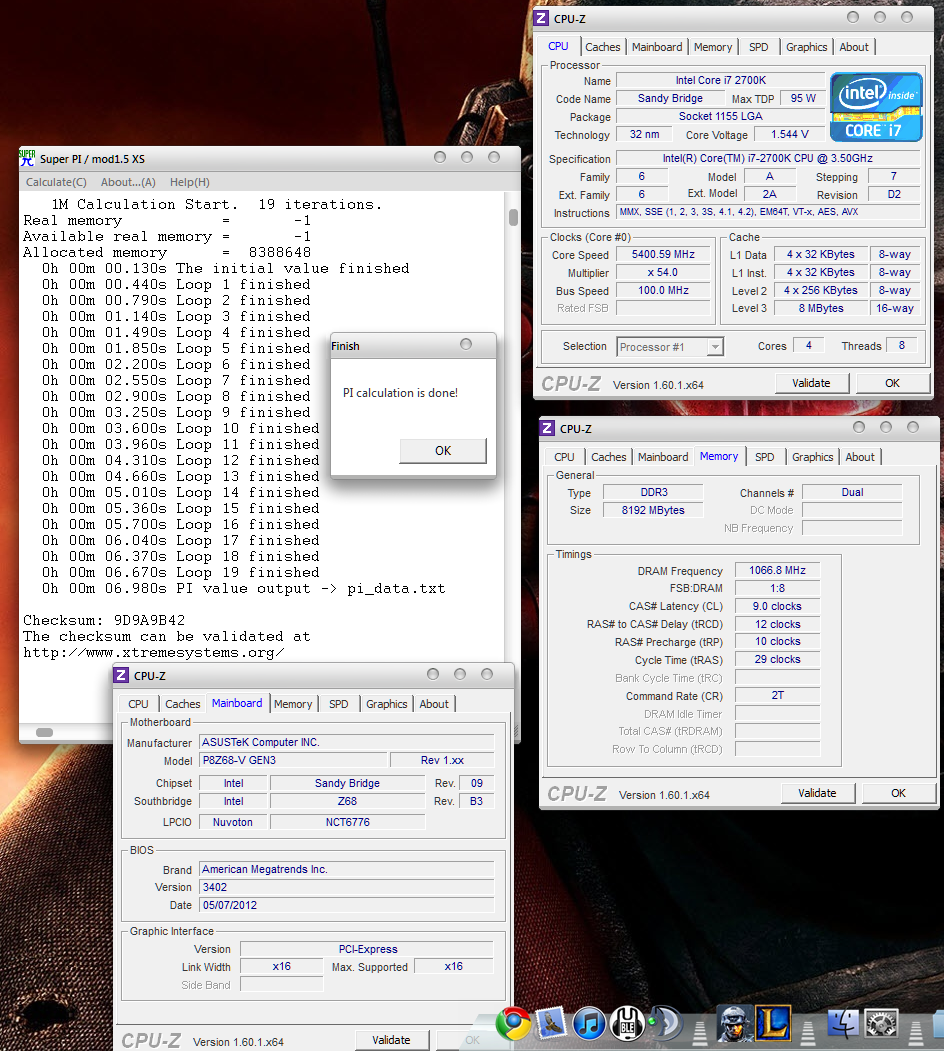
Task: Click the Super PI vertical scrollbar
Action: point(513,218)
